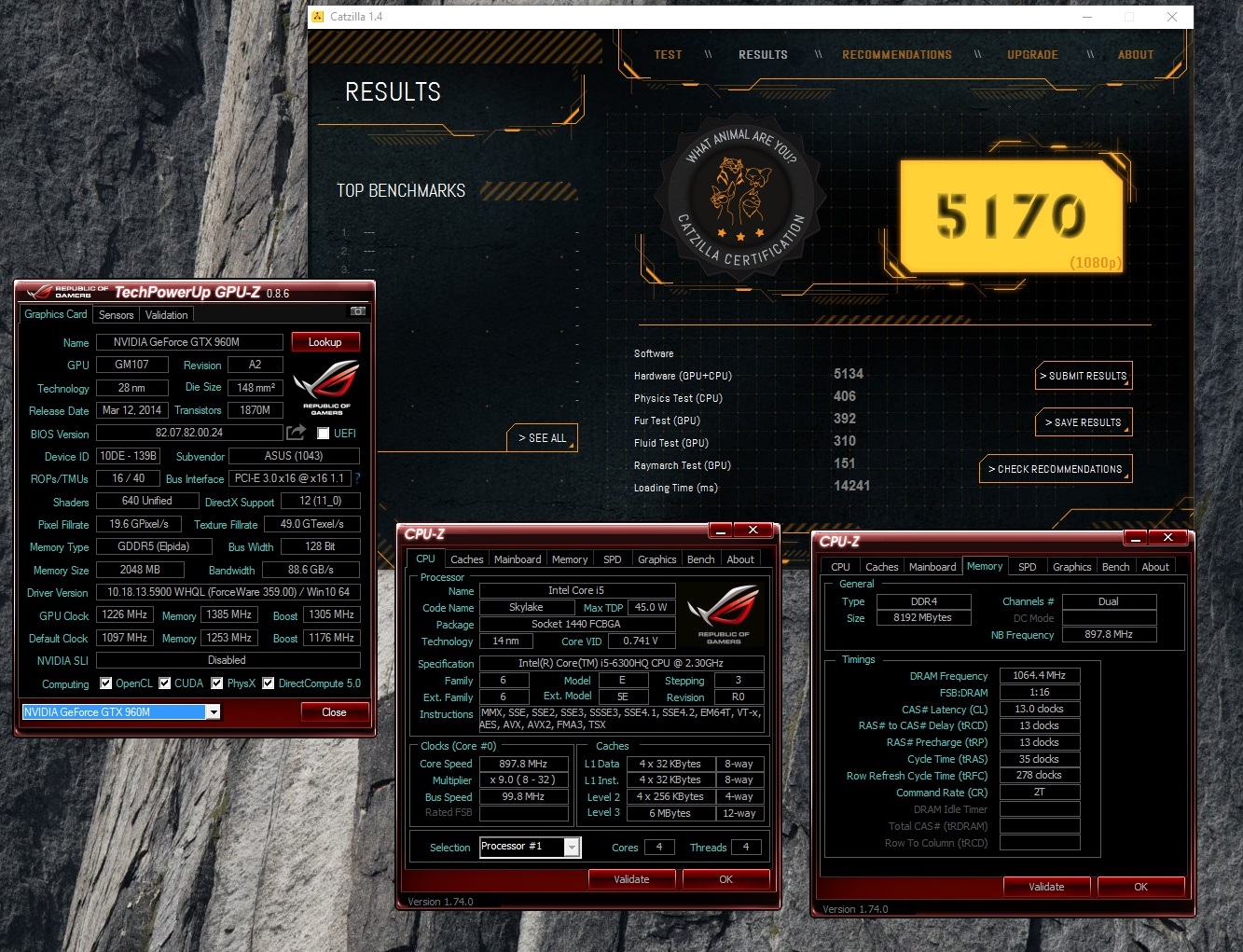Click the GPU-Z screenshot camera icon
This screenshot has height=952, width=1243.
point(357,311)
